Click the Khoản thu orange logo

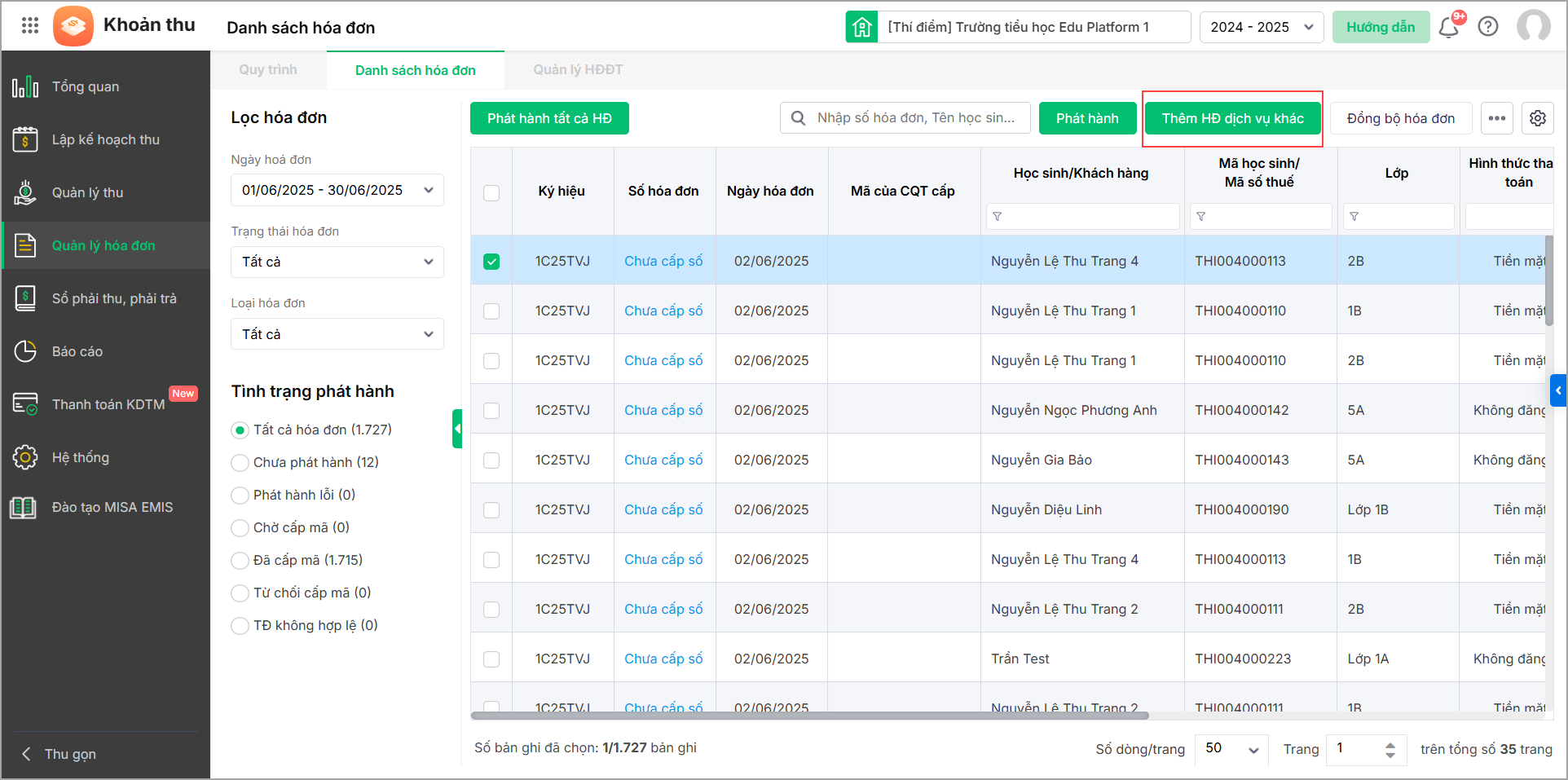[73, 26]
